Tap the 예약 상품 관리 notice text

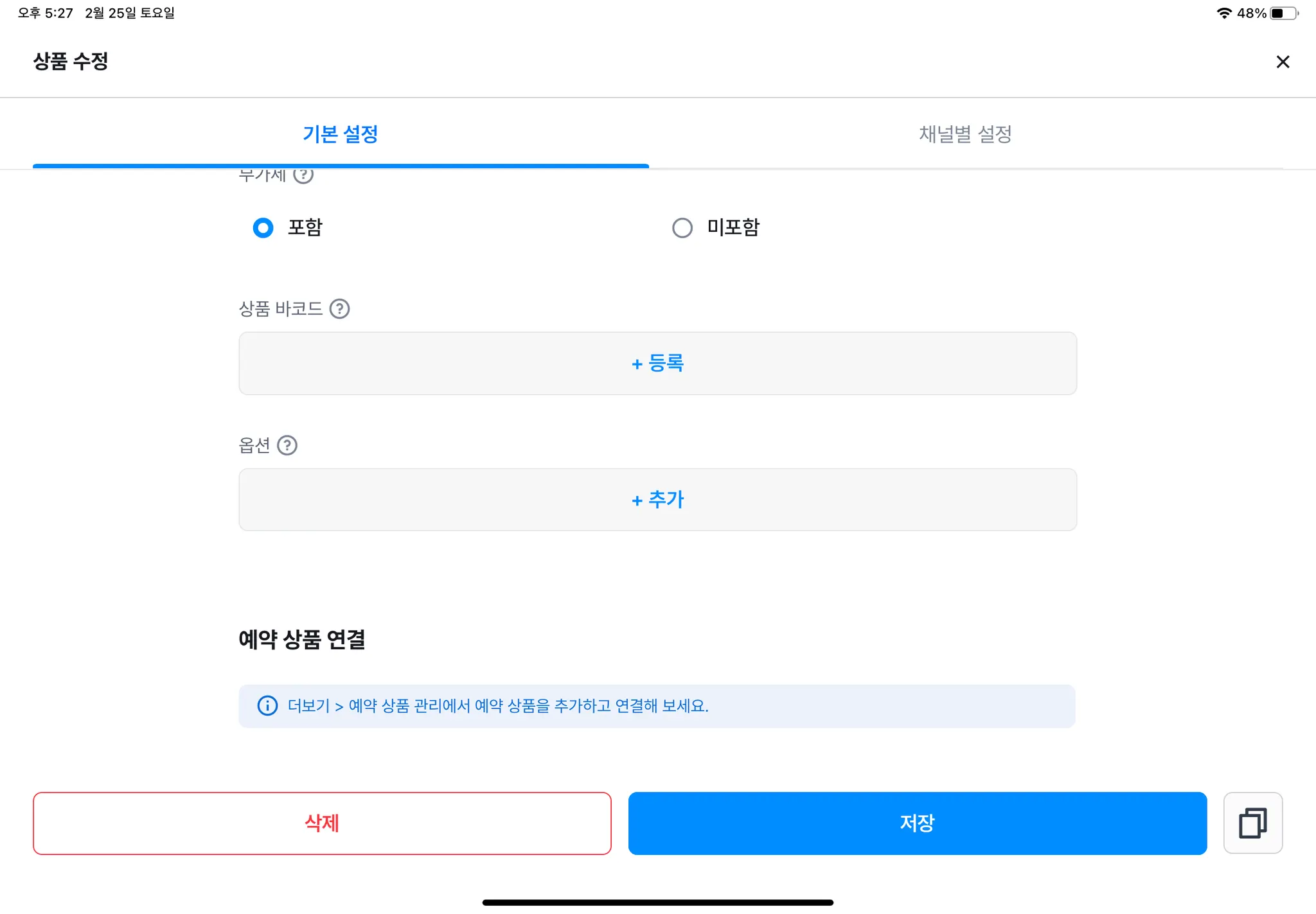(498, 706)
